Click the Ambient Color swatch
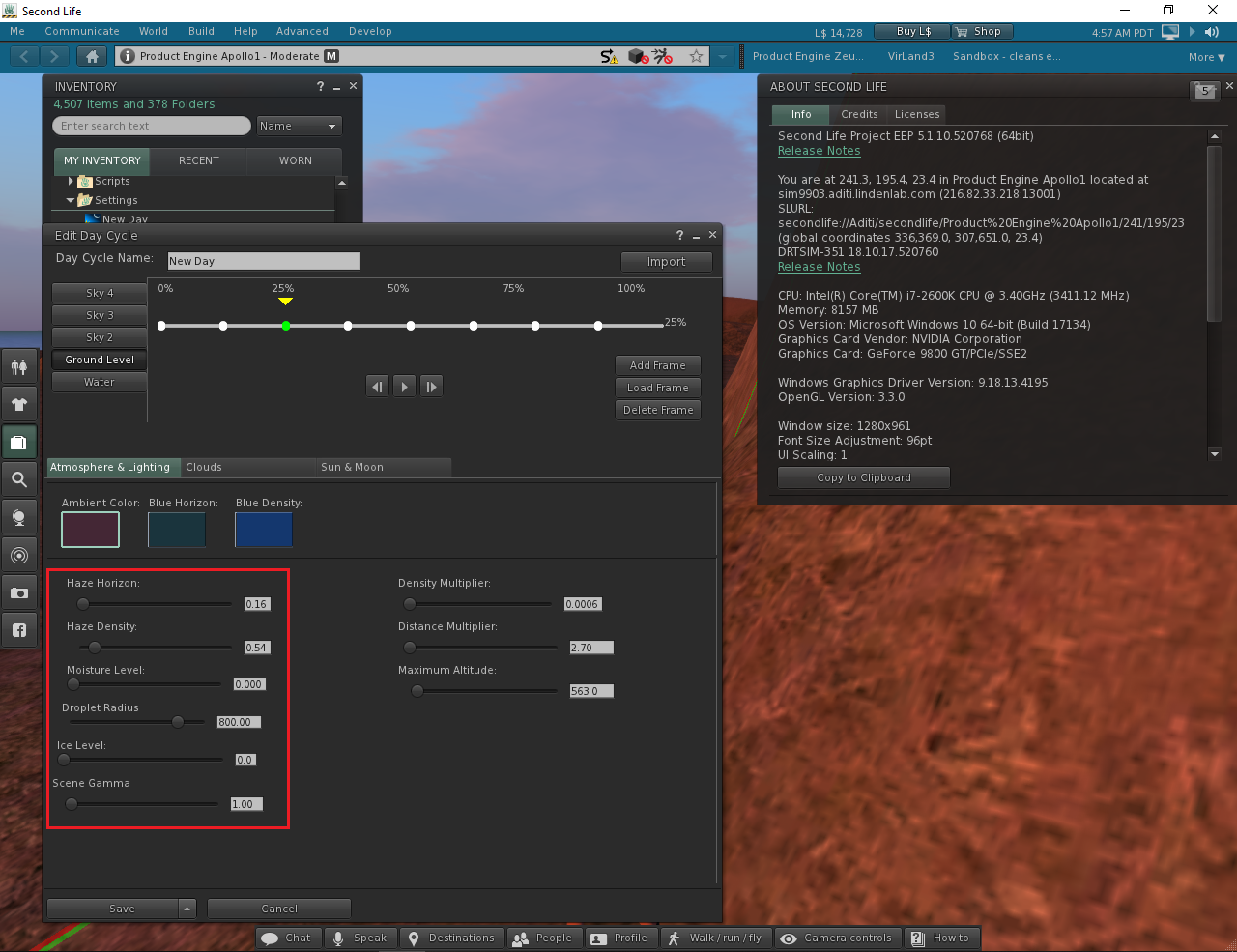 point(90,530)
